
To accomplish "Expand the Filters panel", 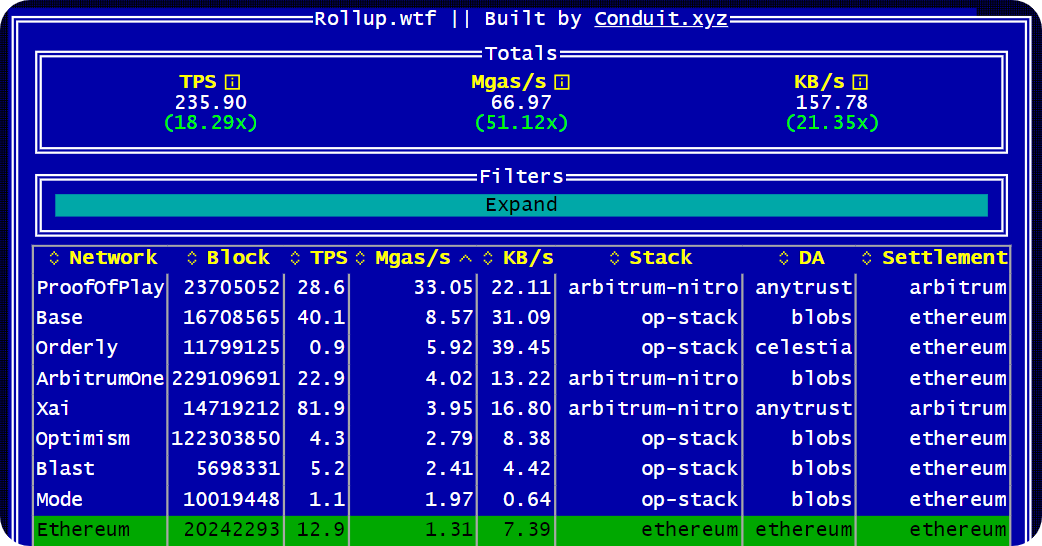I will click(521, 205).
